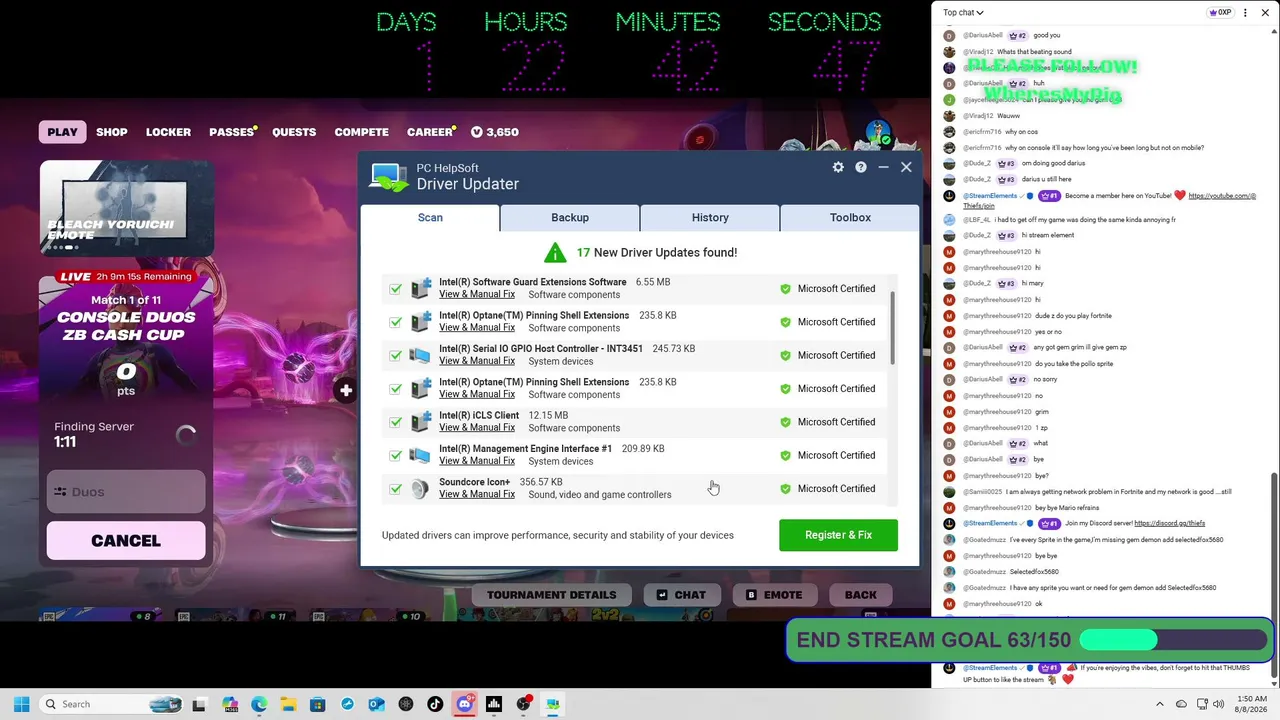Uncheck Intel Serial IO GPIO Host Controller
Screen dimensions: 1280x720
(396, 355)
